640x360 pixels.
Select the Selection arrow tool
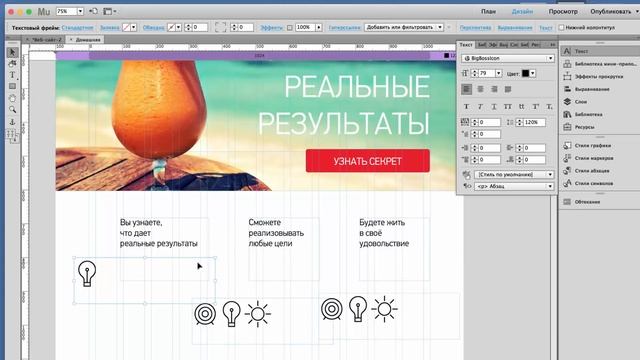click(12, 52)
